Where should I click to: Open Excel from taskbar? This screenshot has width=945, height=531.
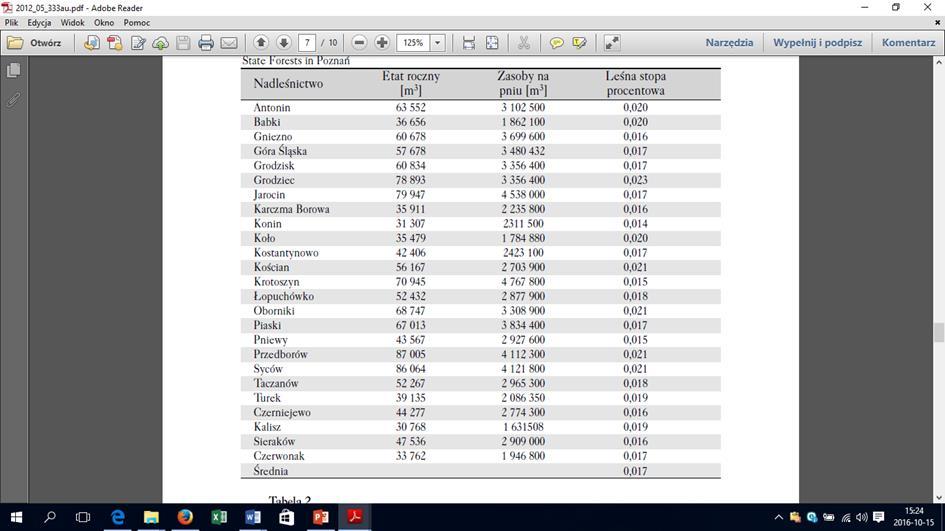tap(219, 517)
